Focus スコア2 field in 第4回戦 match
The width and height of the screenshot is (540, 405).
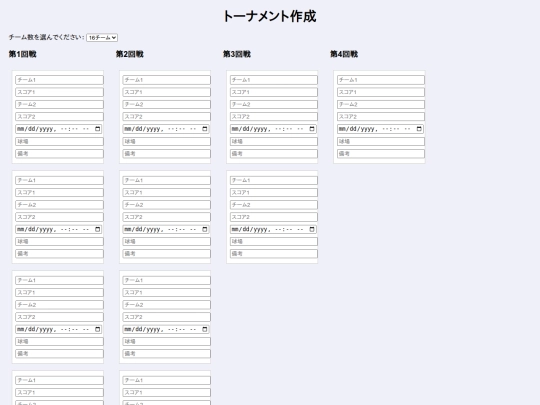click(381, 117)
